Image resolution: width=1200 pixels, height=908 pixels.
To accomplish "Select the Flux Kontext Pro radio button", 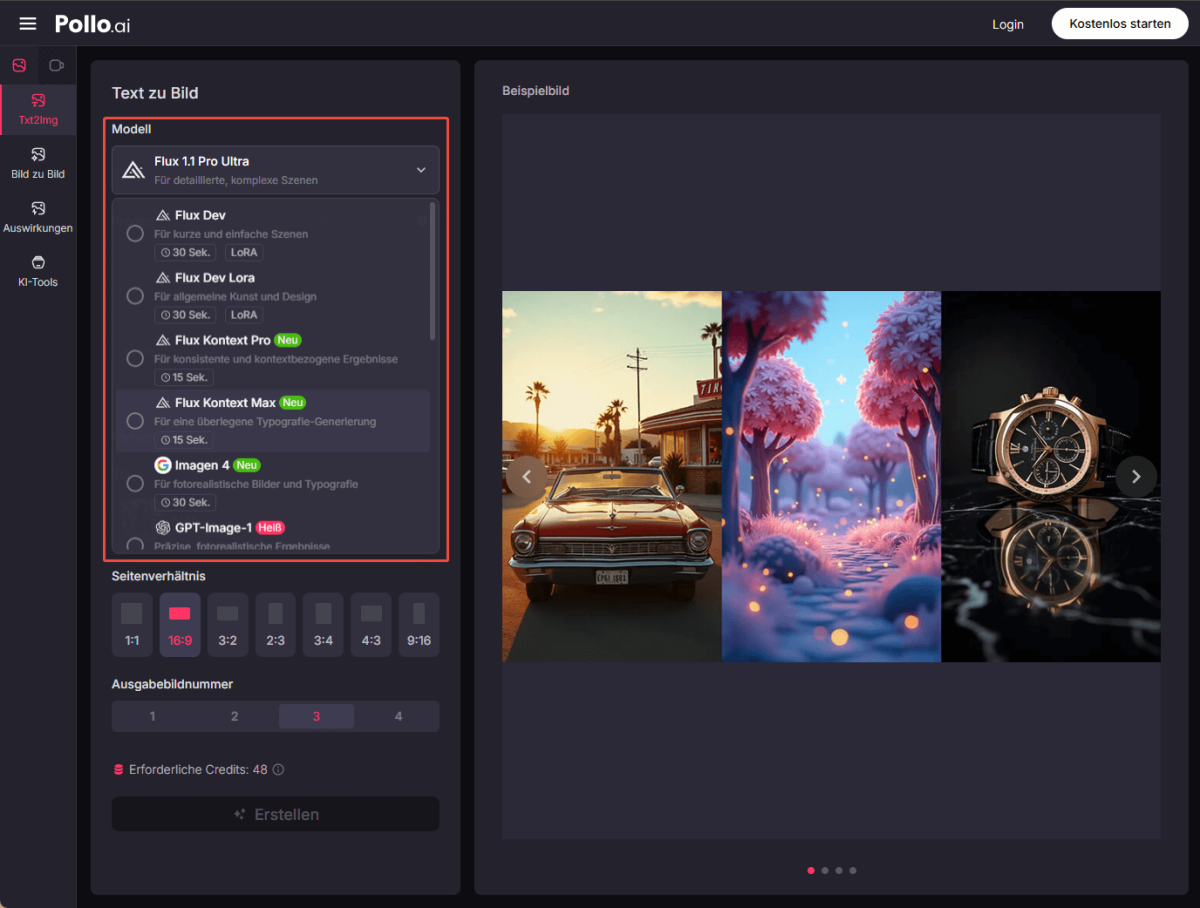I will (x=135, y=358).
